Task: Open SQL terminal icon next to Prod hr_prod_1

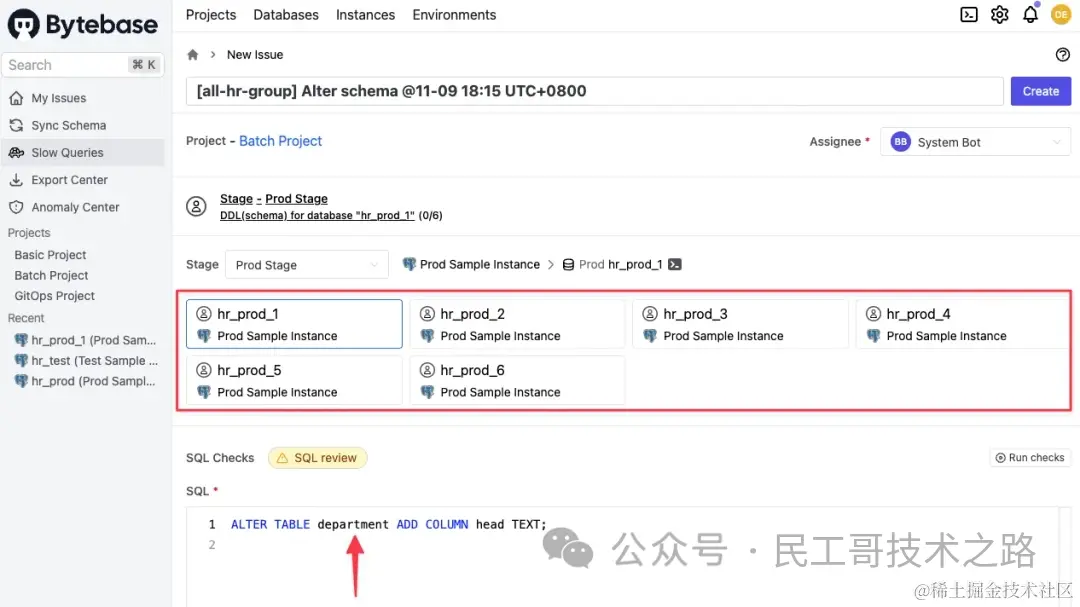Action: (x=675, y=265)
